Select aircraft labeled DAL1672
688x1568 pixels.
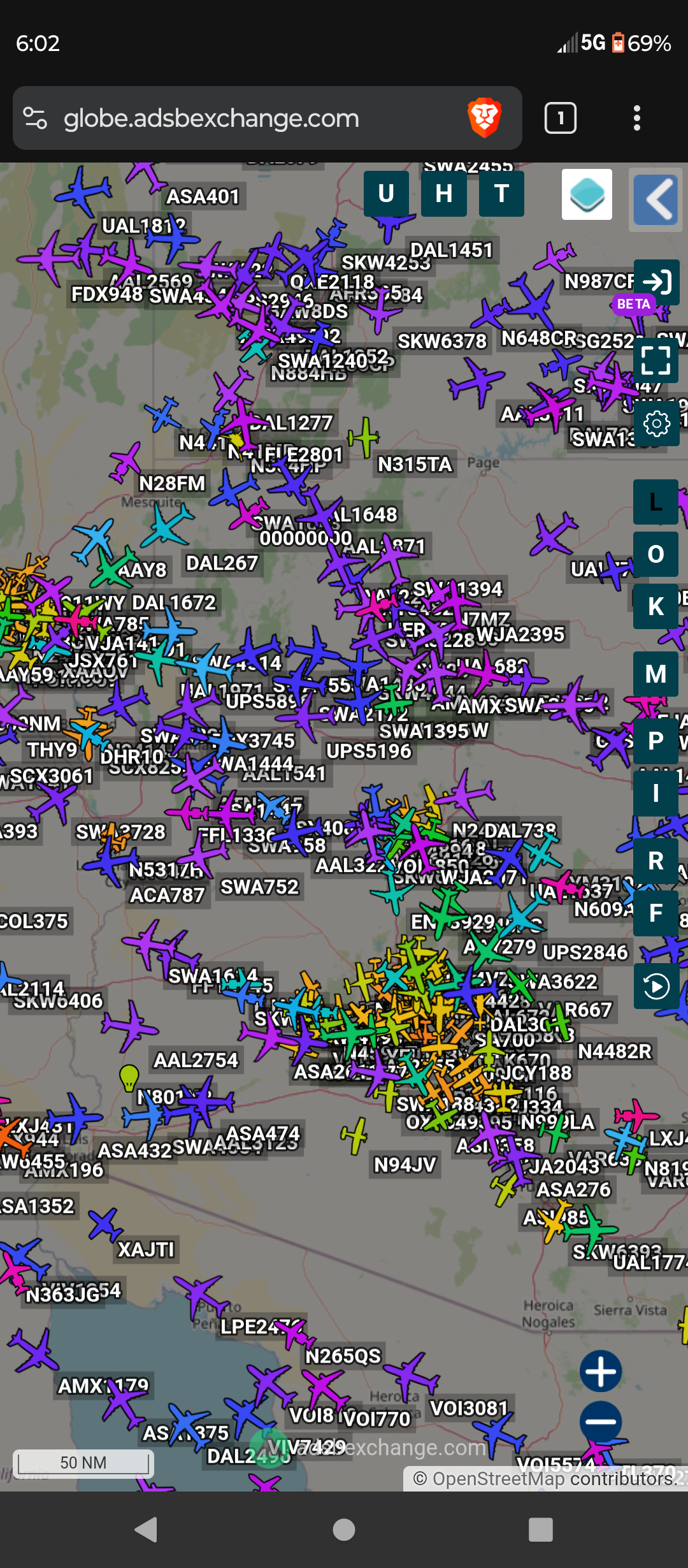point(174,602)
